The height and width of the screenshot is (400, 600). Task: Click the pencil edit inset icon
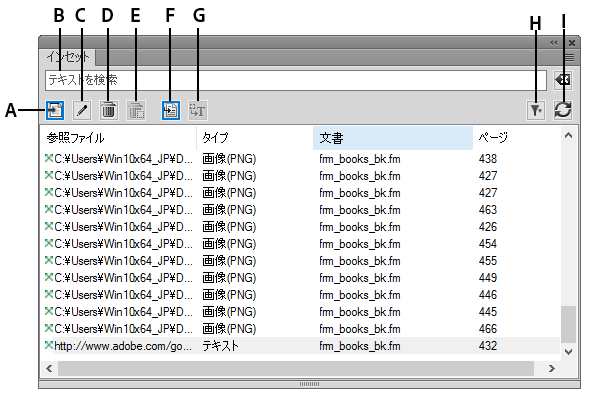point(82,110)
